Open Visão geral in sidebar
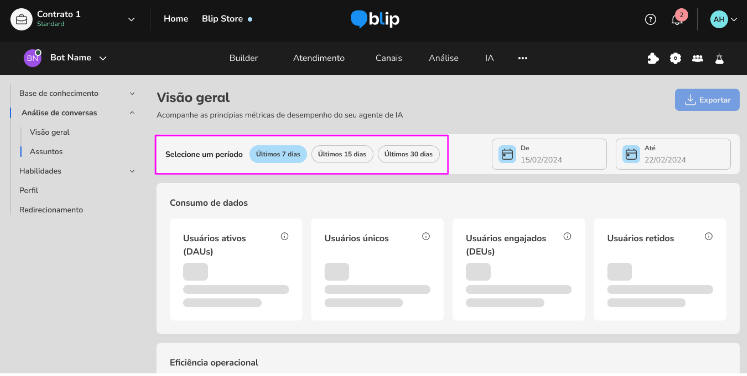The width and height of the screenshot is (747, 376). (50, 132)
